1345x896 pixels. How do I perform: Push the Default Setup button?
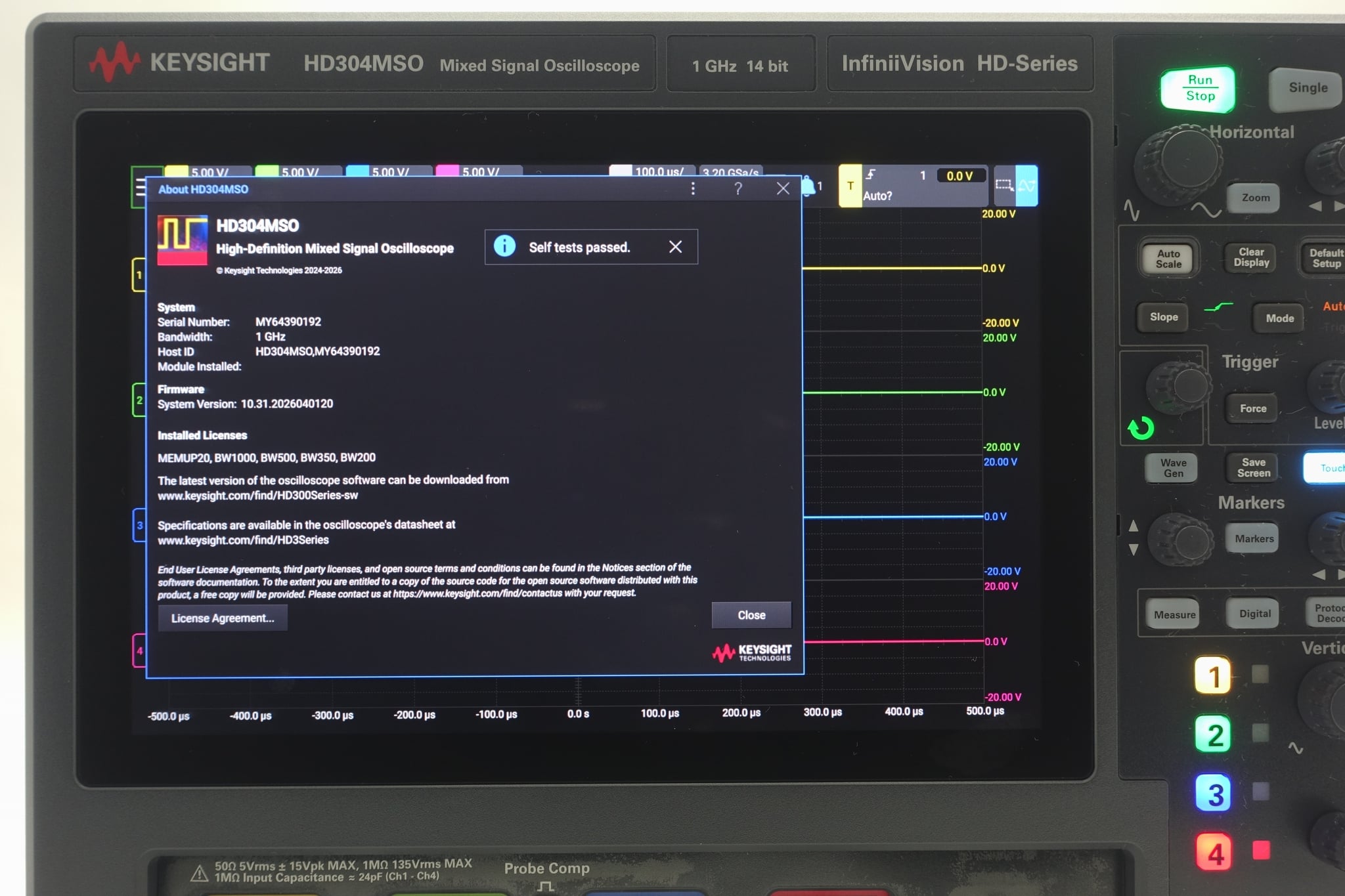click(1324, 258)
